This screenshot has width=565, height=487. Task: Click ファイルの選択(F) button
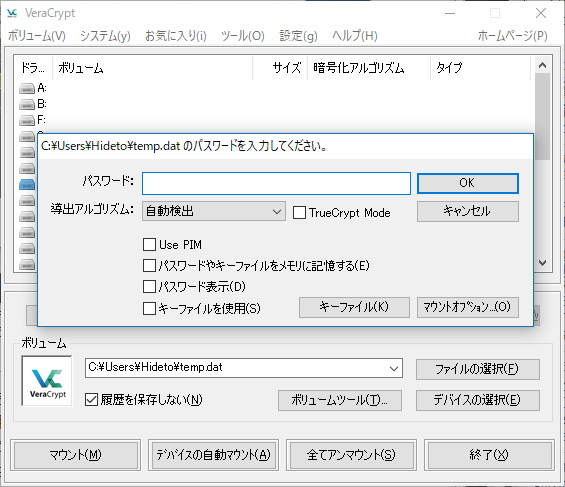pos(478,369)
